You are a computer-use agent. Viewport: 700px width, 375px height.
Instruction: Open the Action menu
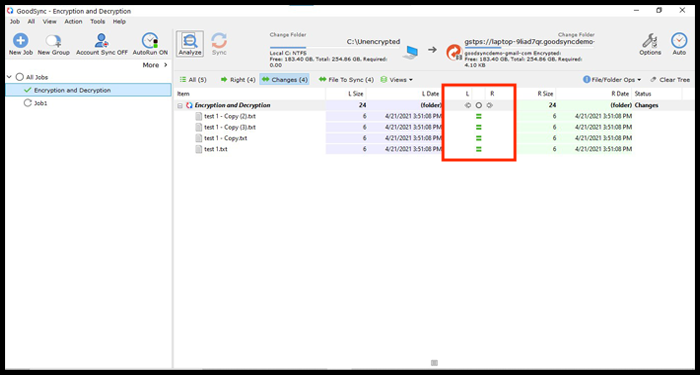tap(73, 21)
